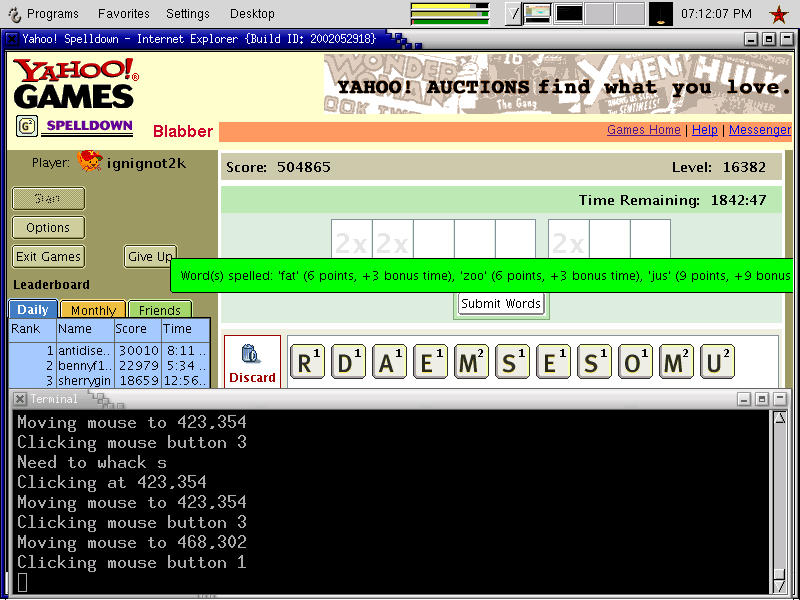Image resolution: width=800 pixels, height=600 pixels.
Task: Pick the D letter tile
Action: (348, 362)
